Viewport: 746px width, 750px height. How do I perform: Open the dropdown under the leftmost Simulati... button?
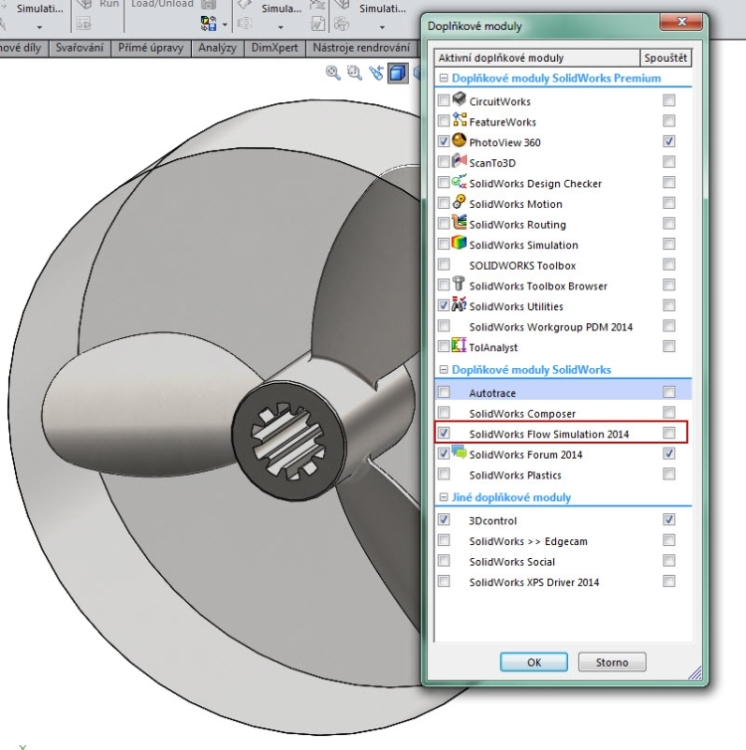[39, 28]
